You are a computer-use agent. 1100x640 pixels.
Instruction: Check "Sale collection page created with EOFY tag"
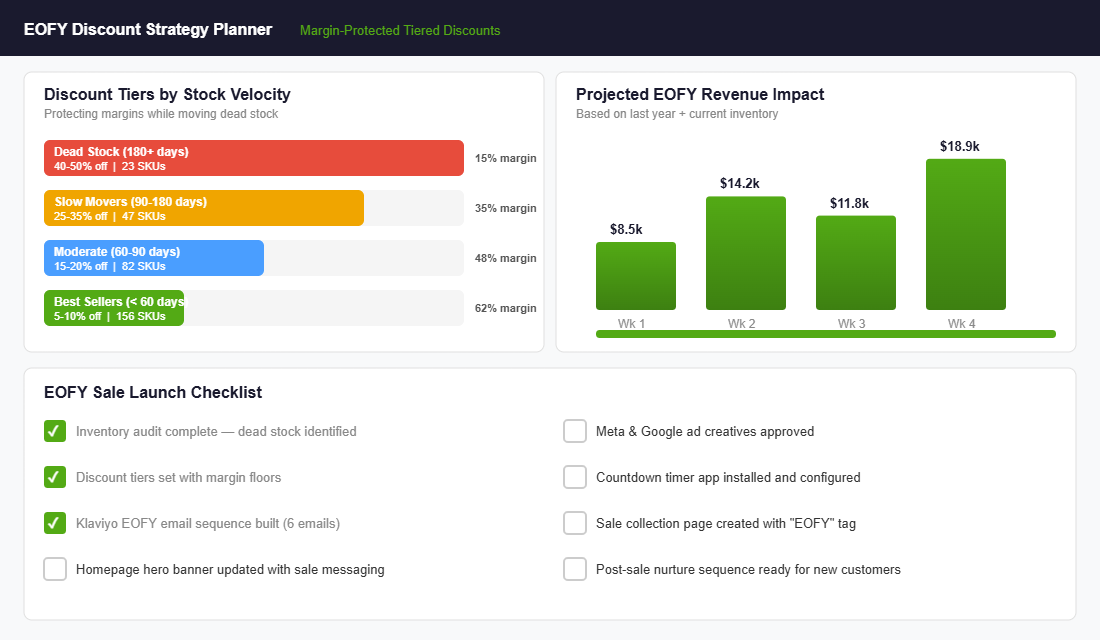(x=575, y=523)
